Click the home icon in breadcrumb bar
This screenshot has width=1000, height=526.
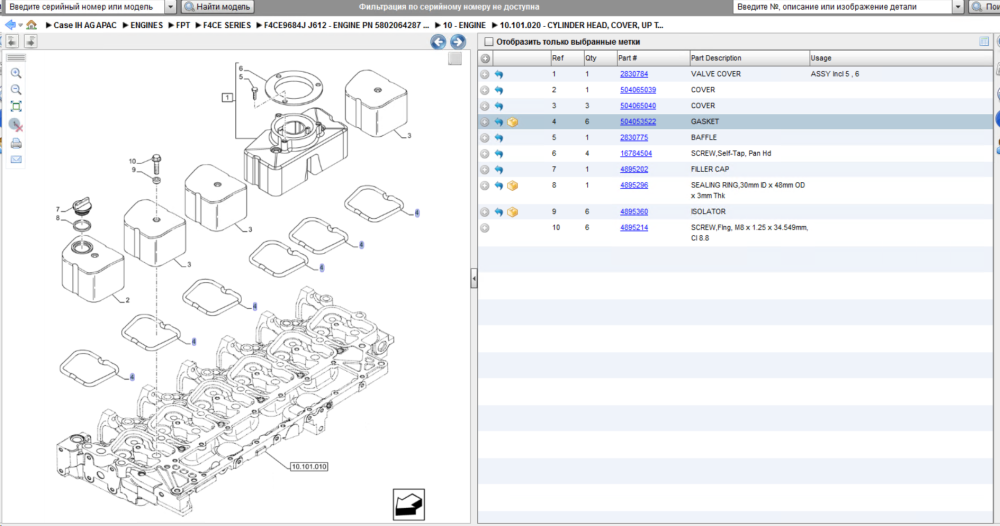tap(31, 25)
